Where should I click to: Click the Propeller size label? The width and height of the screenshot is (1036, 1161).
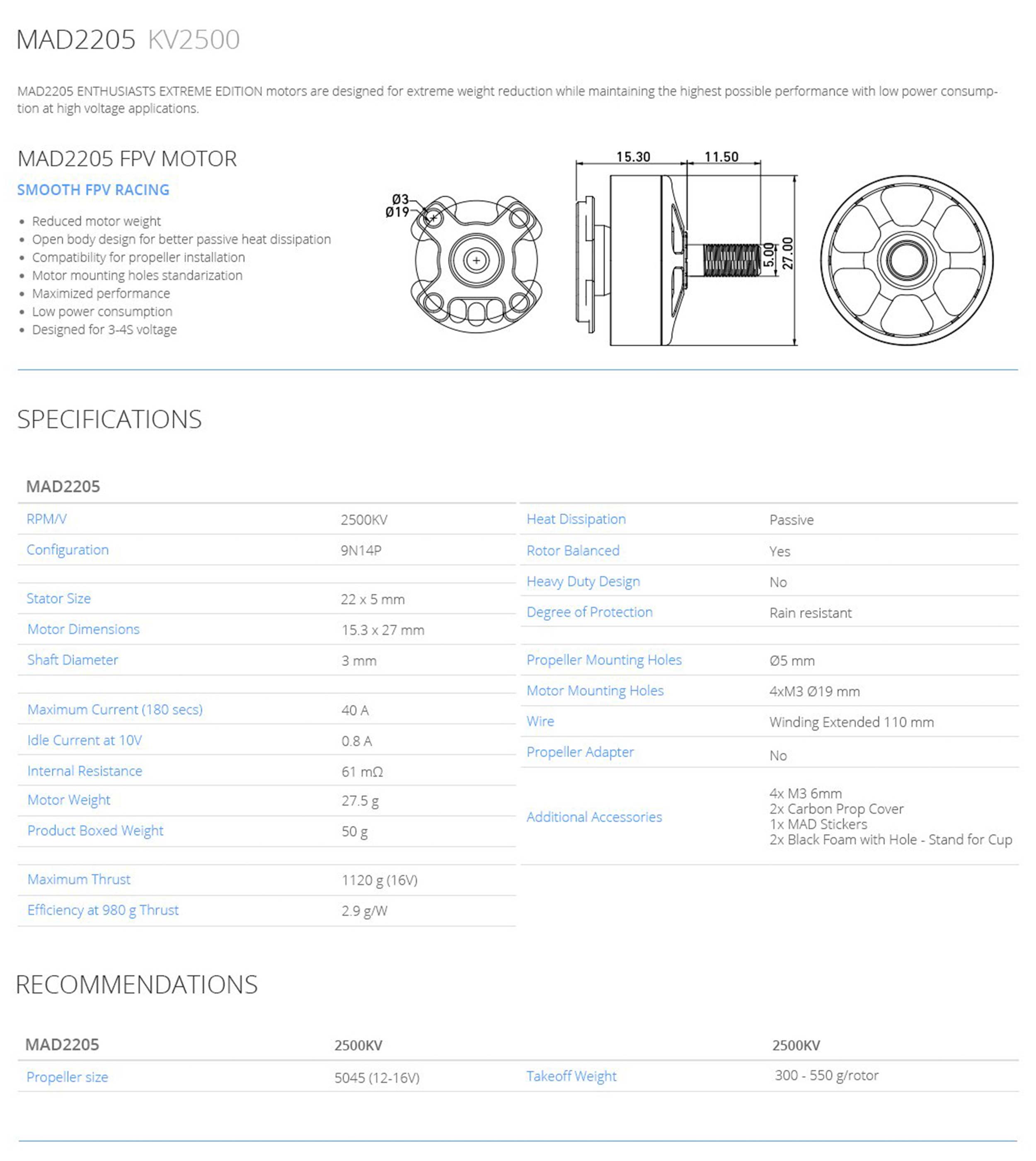(67, 1077)
